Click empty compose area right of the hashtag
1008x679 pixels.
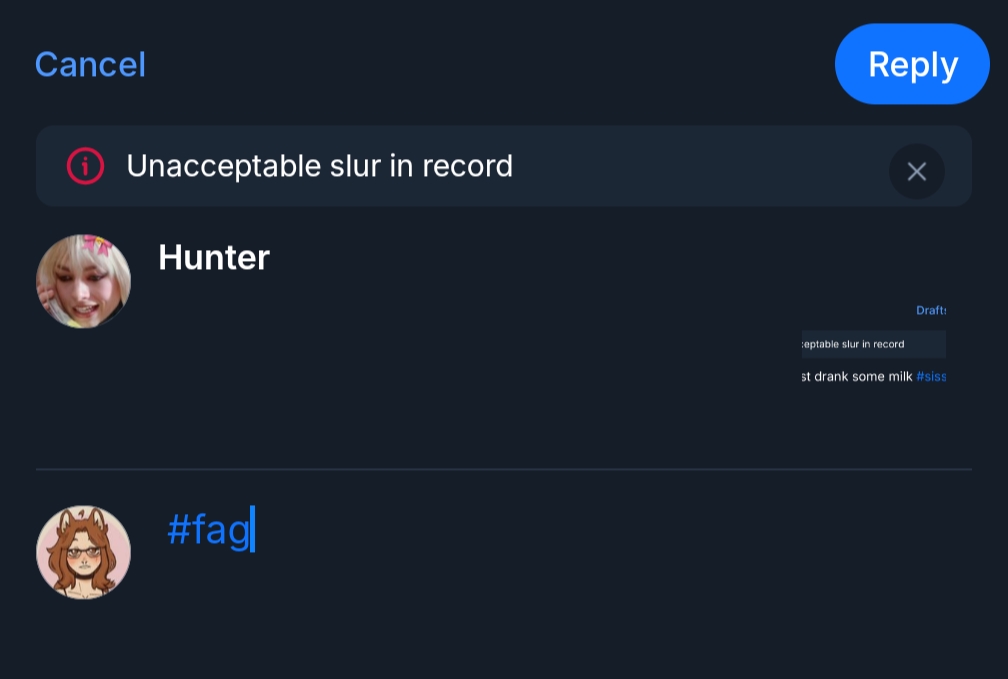600,530
